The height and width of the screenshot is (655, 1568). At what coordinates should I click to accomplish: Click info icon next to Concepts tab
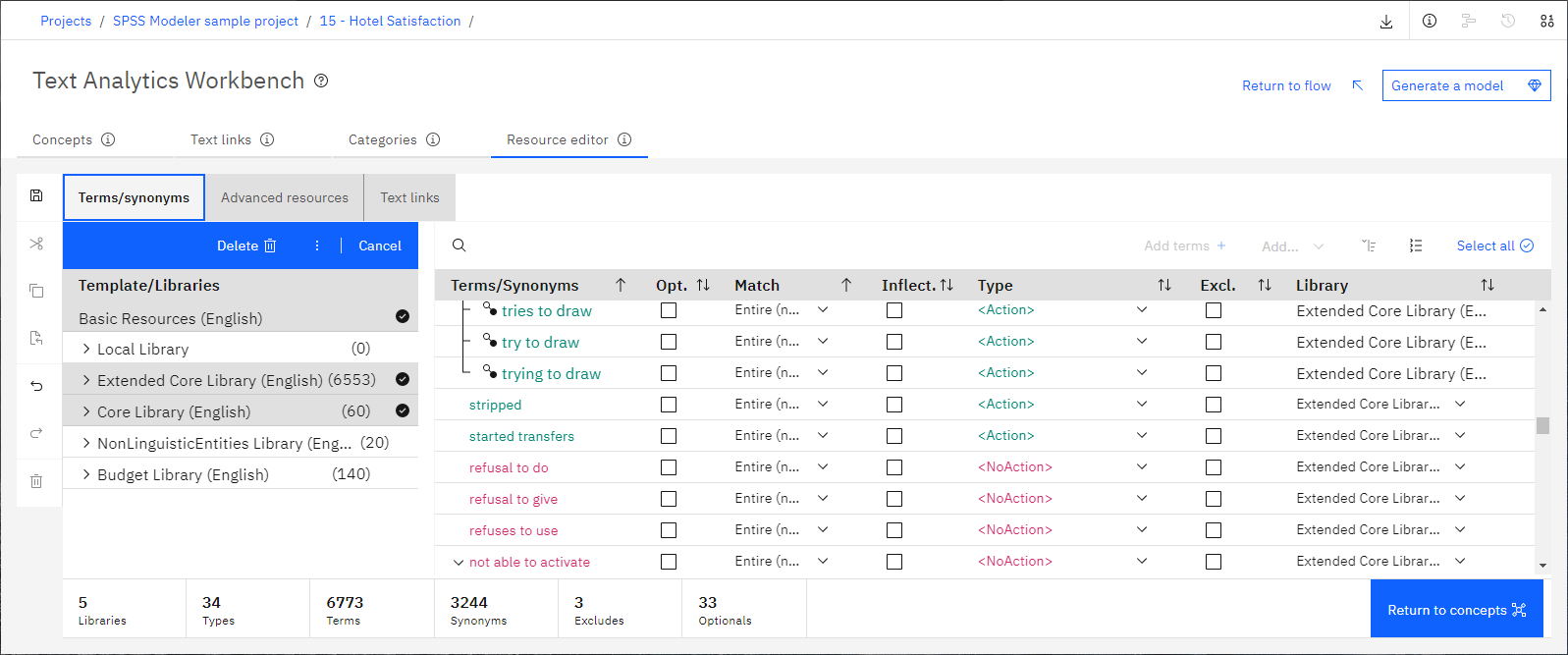[108, 139]
